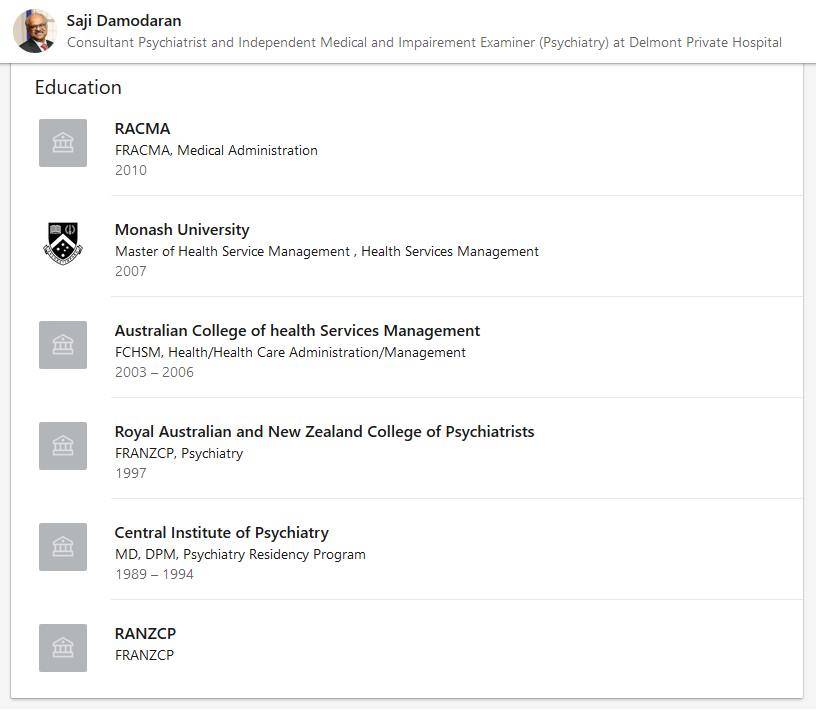
Task: Click the Central Institute of Psychiatry building icon
Action: click(63, 547)
